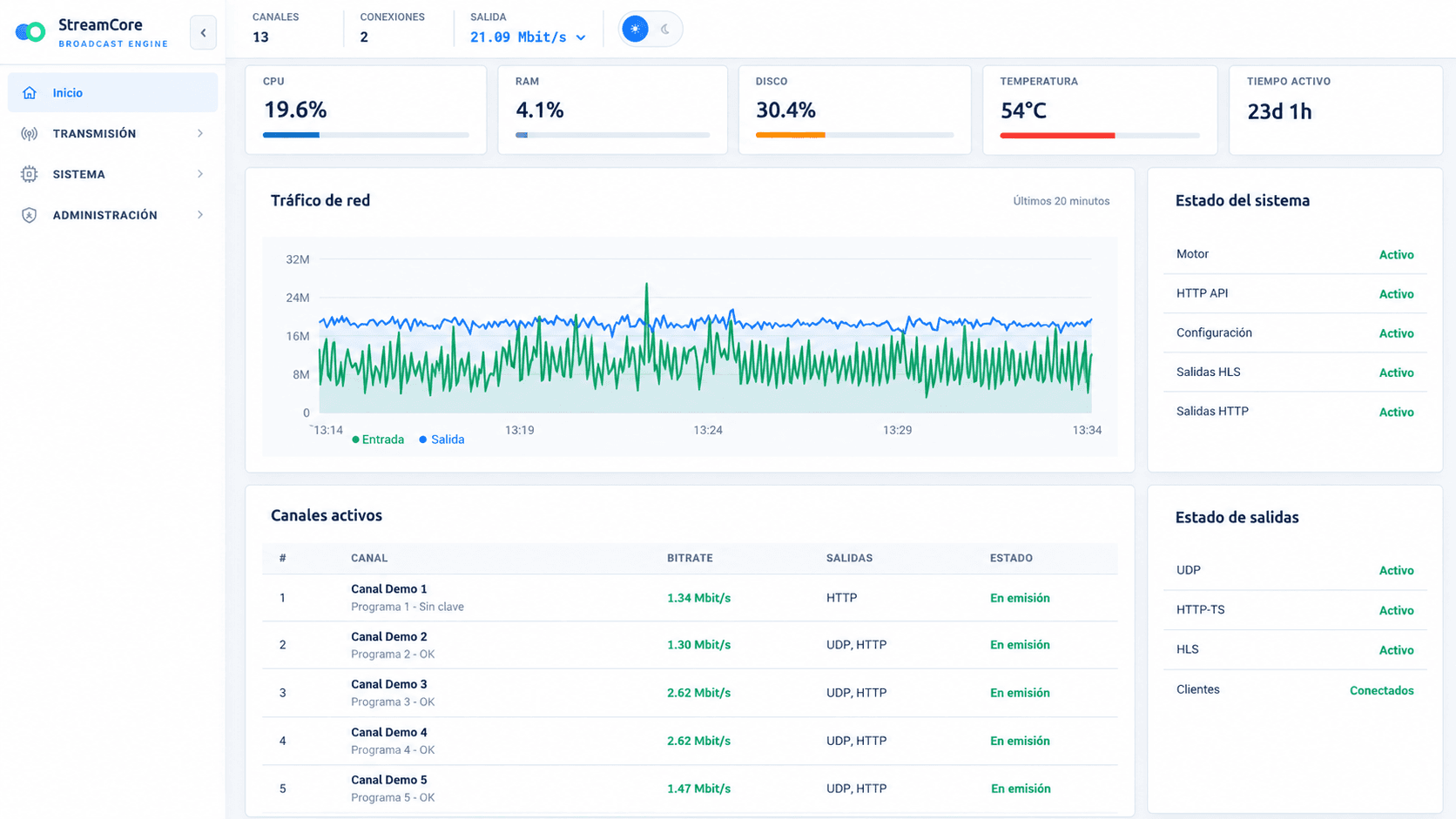Click the Bitrate column header
The width and height of the screenshot is (1456, 819).
(690, 558)
